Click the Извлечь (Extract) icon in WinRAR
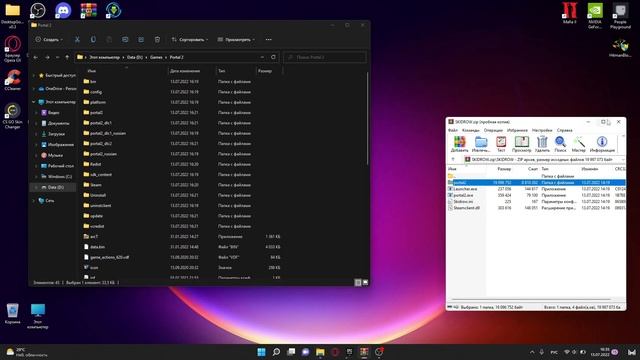The height and width of the screenshot is (360, 640). coord(481,144)
